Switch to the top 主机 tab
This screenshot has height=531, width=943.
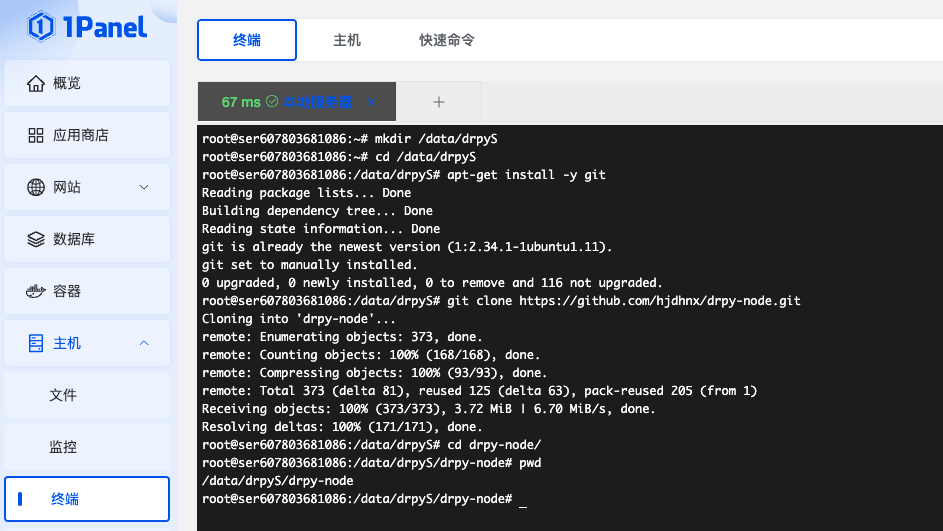pos(347,40)
